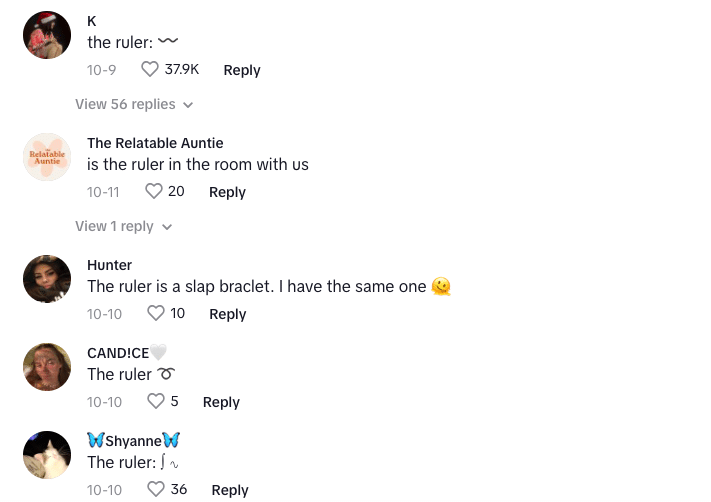
Task: Open the username link for Hunter
Action: click(109, 265)
